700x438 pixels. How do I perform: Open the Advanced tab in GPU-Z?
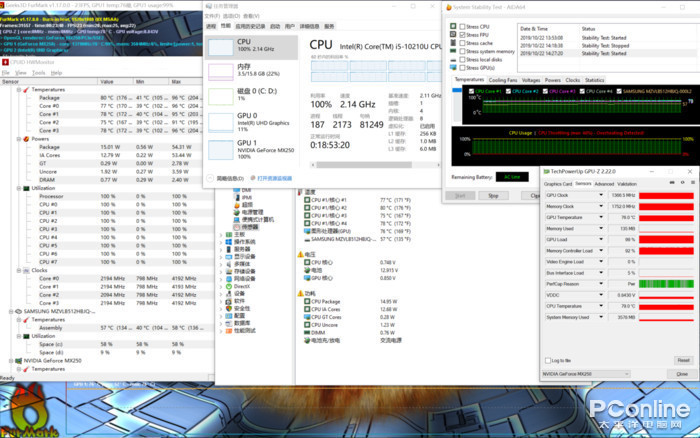(x=604, y=184)
